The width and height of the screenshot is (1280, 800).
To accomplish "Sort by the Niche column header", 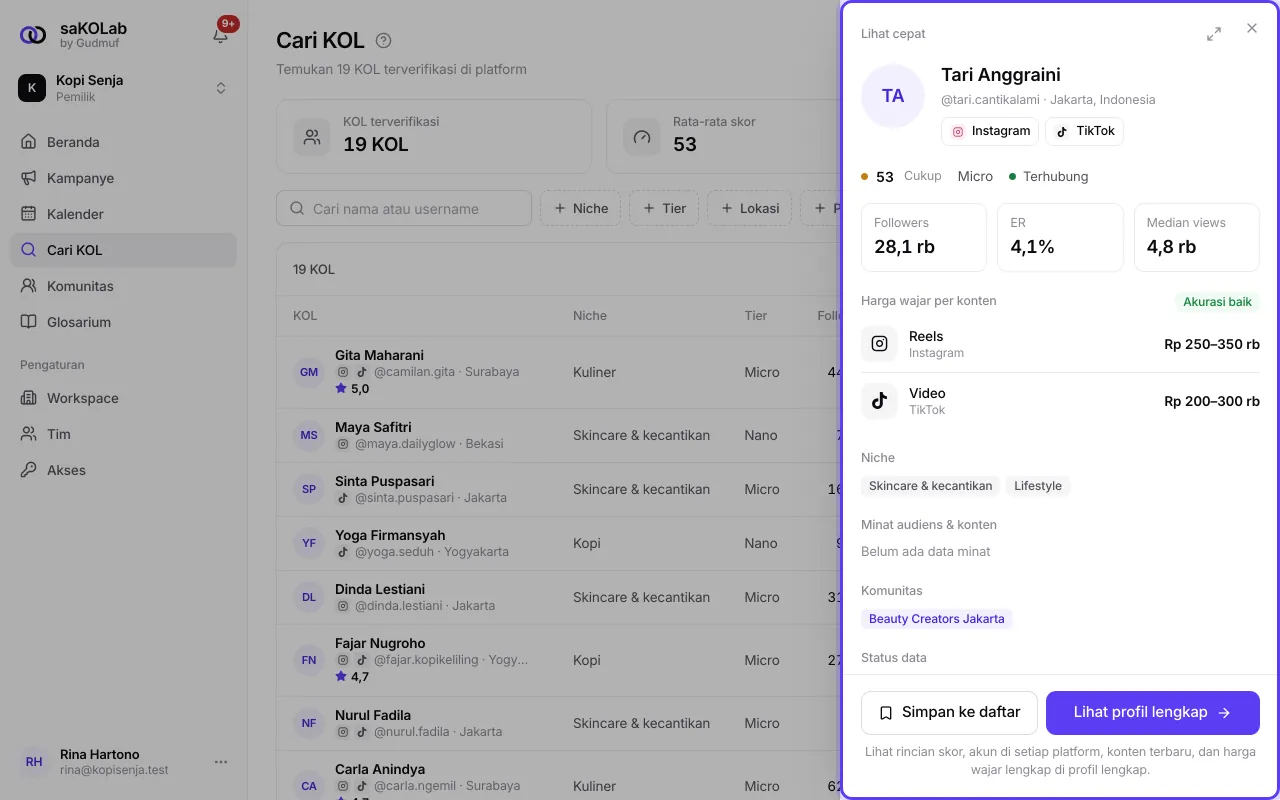I will (x=590, y=316).
